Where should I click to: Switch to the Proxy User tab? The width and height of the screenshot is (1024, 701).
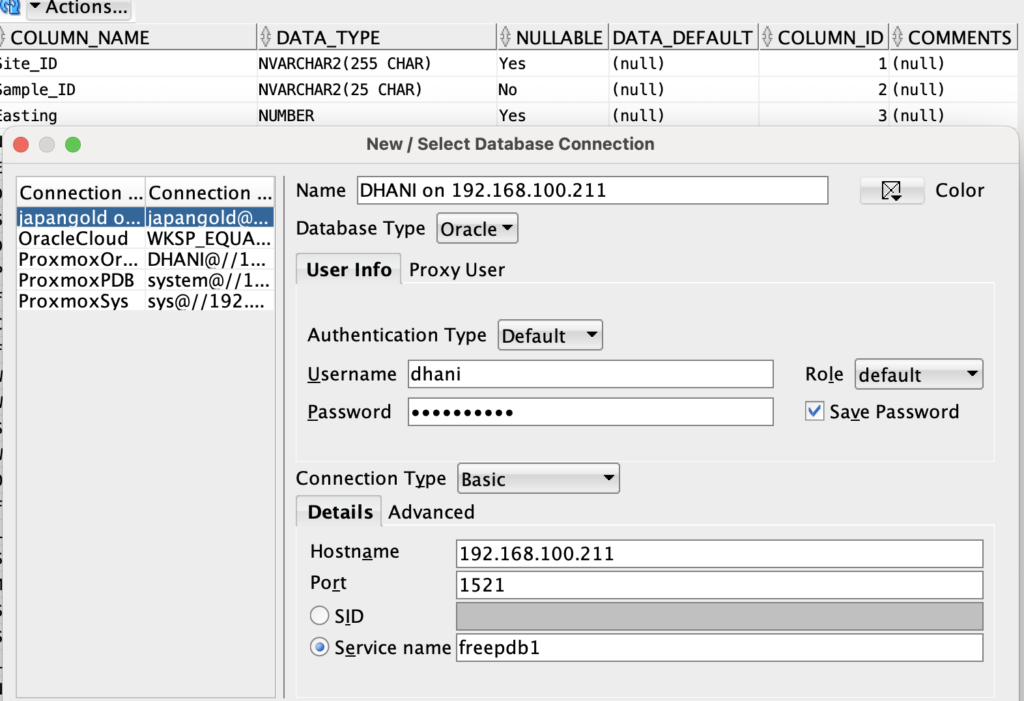coord(456,270)
